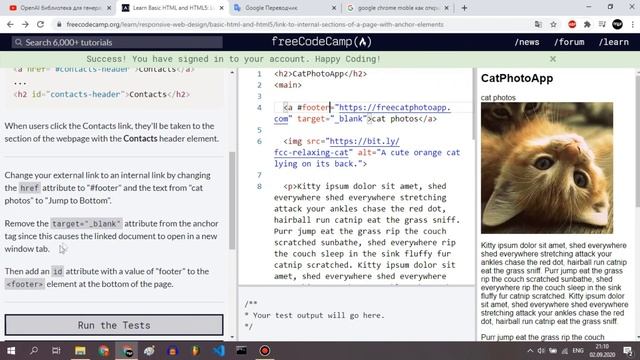
Task: Click Run the Tests button
Action: [x=114, y=325]
